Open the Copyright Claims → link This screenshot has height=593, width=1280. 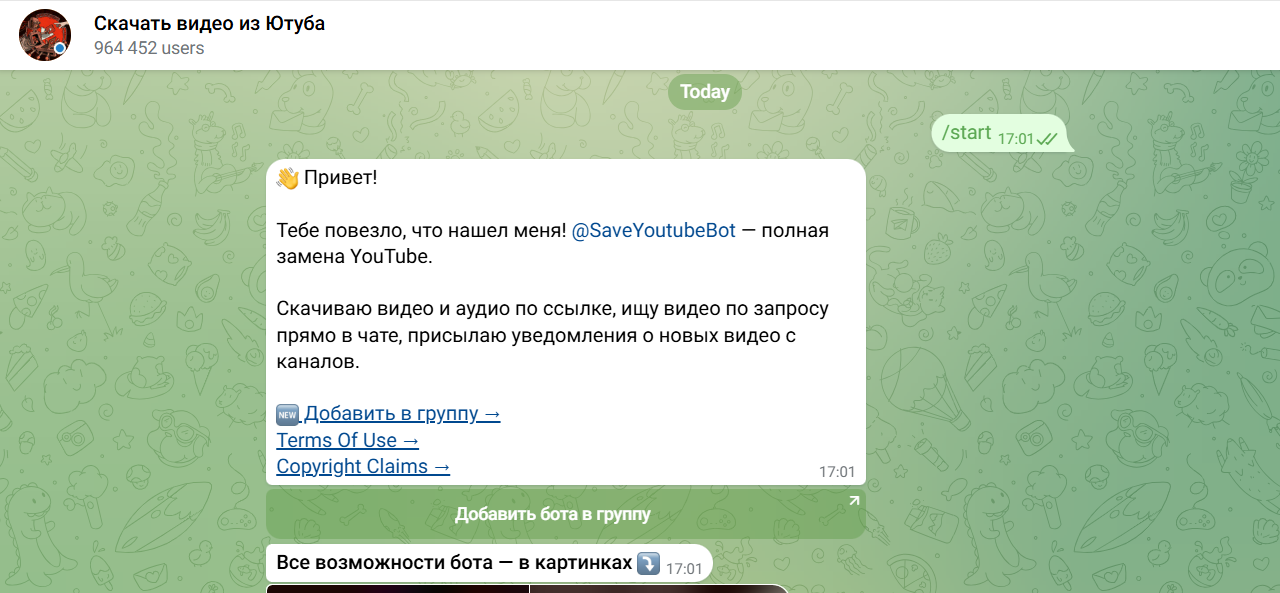click(x=363, y=466)
